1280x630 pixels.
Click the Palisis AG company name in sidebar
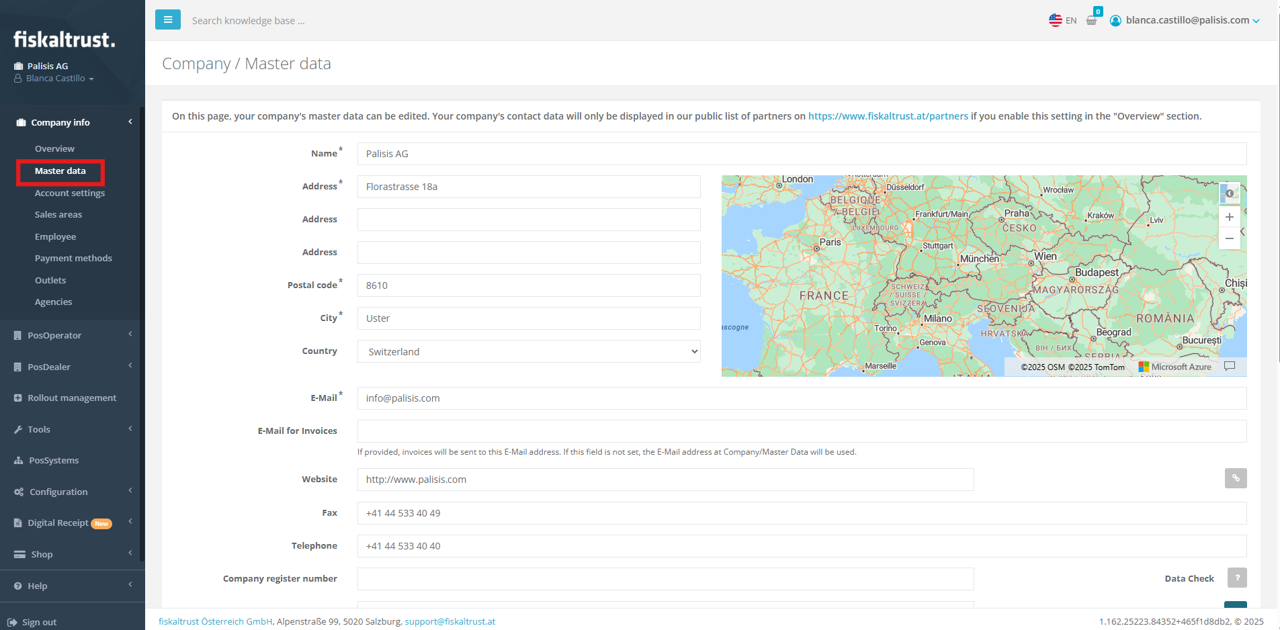coord(47,66)
